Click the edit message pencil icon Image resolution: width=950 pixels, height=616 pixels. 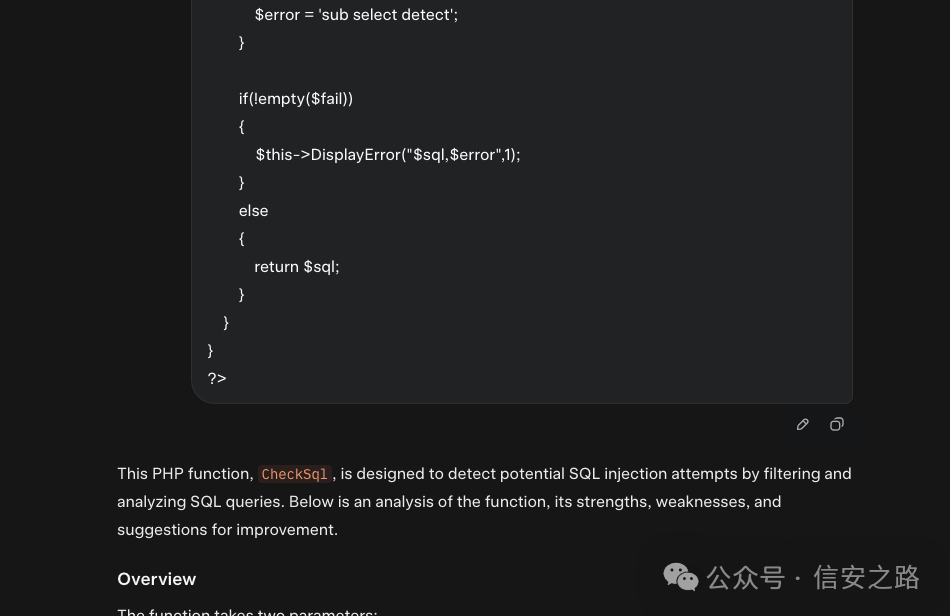tap(803, 425)
